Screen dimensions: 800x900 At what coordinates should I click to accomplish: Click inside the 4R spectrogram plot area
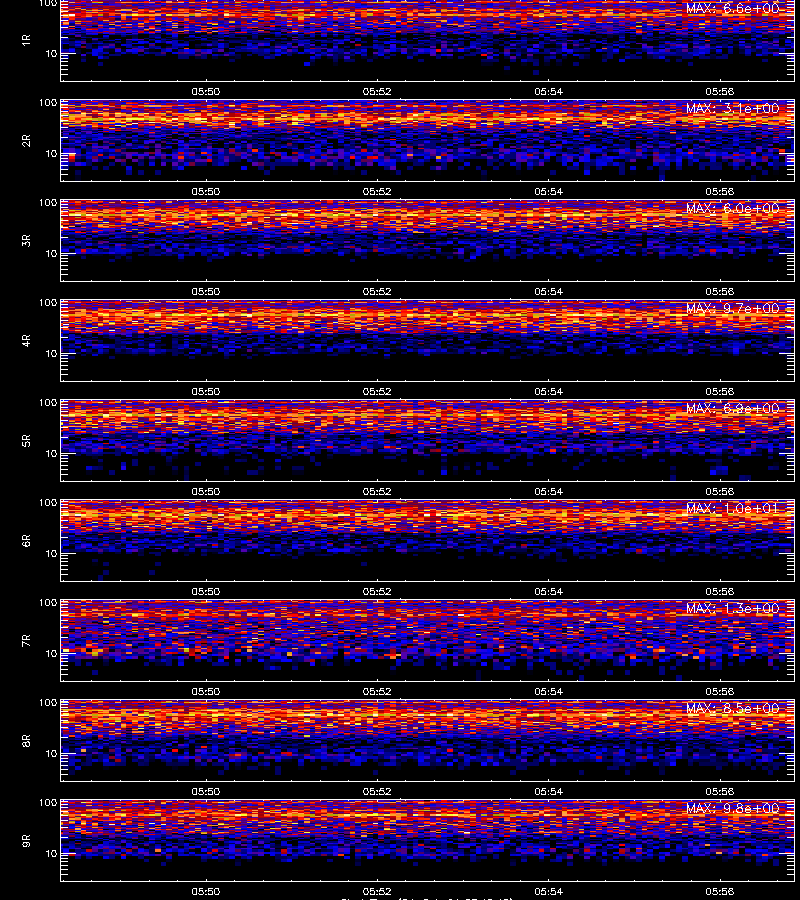pyautogui.click(x=428, y=340)
